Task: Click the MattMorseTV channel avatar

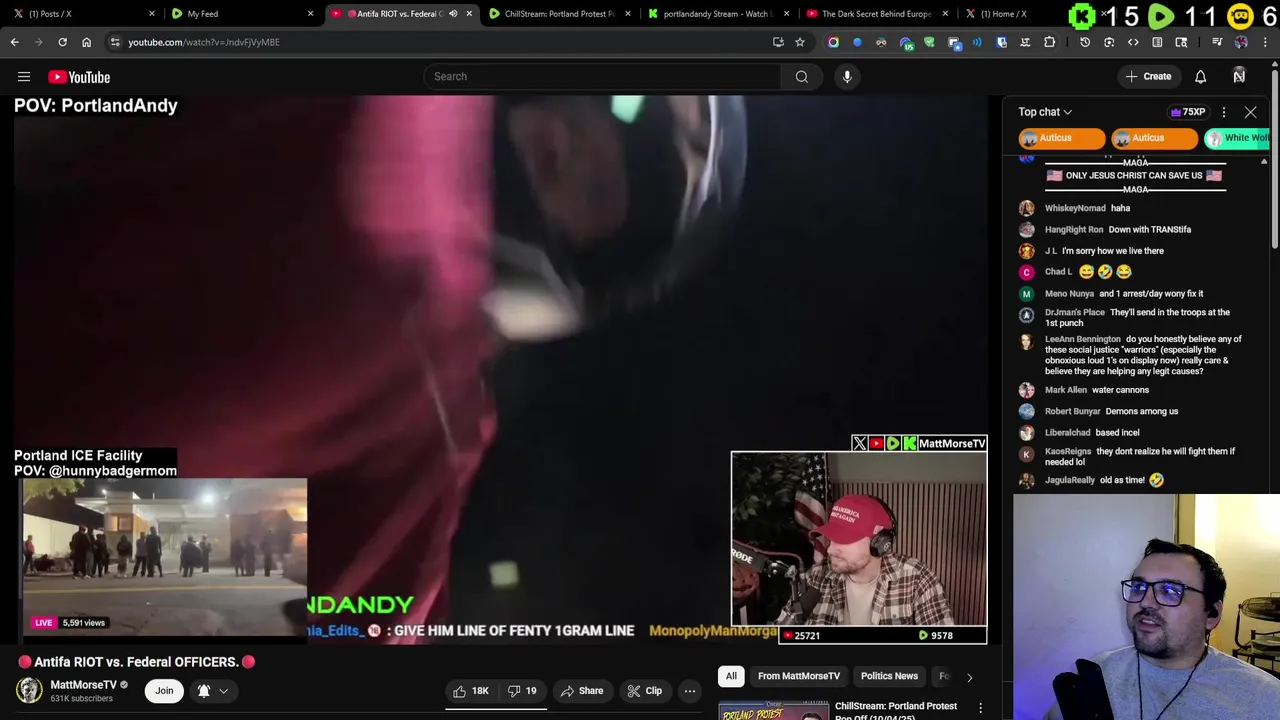Action: coord(29,690)
